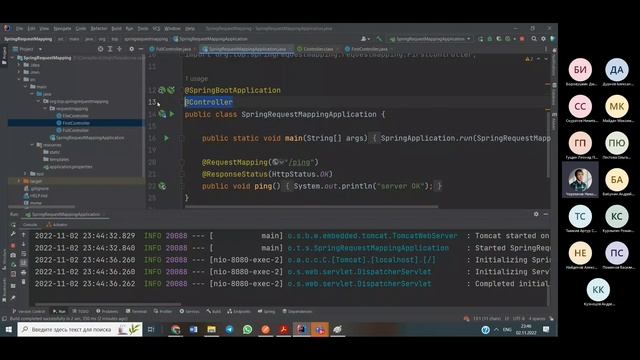The image size is (640, 360).
Task: Switch to SpringRequestMappingApplication.java editor tab
Action: [246, 49]
